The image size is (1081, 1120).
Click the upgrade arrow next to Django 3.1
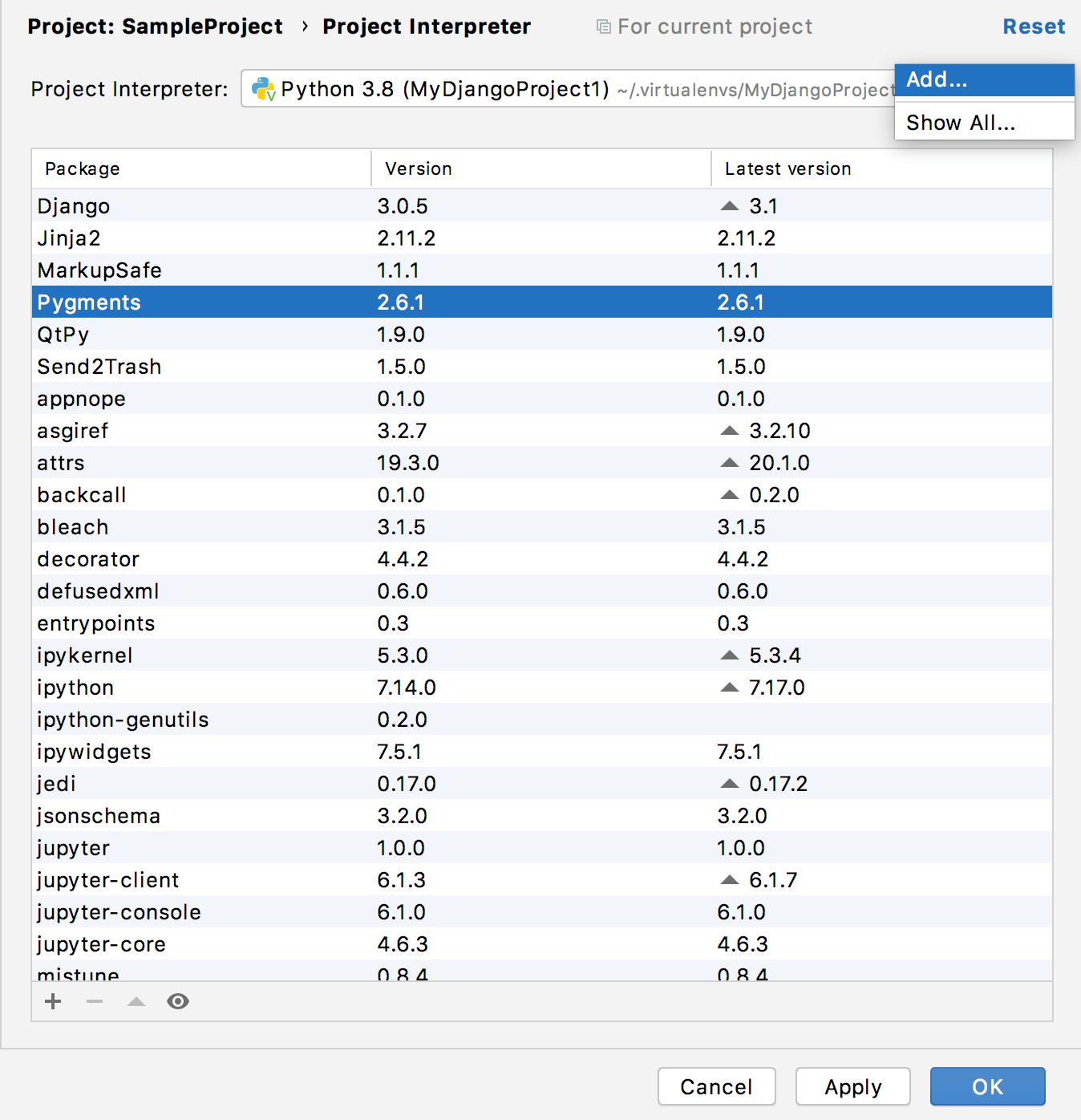point(729,205)
